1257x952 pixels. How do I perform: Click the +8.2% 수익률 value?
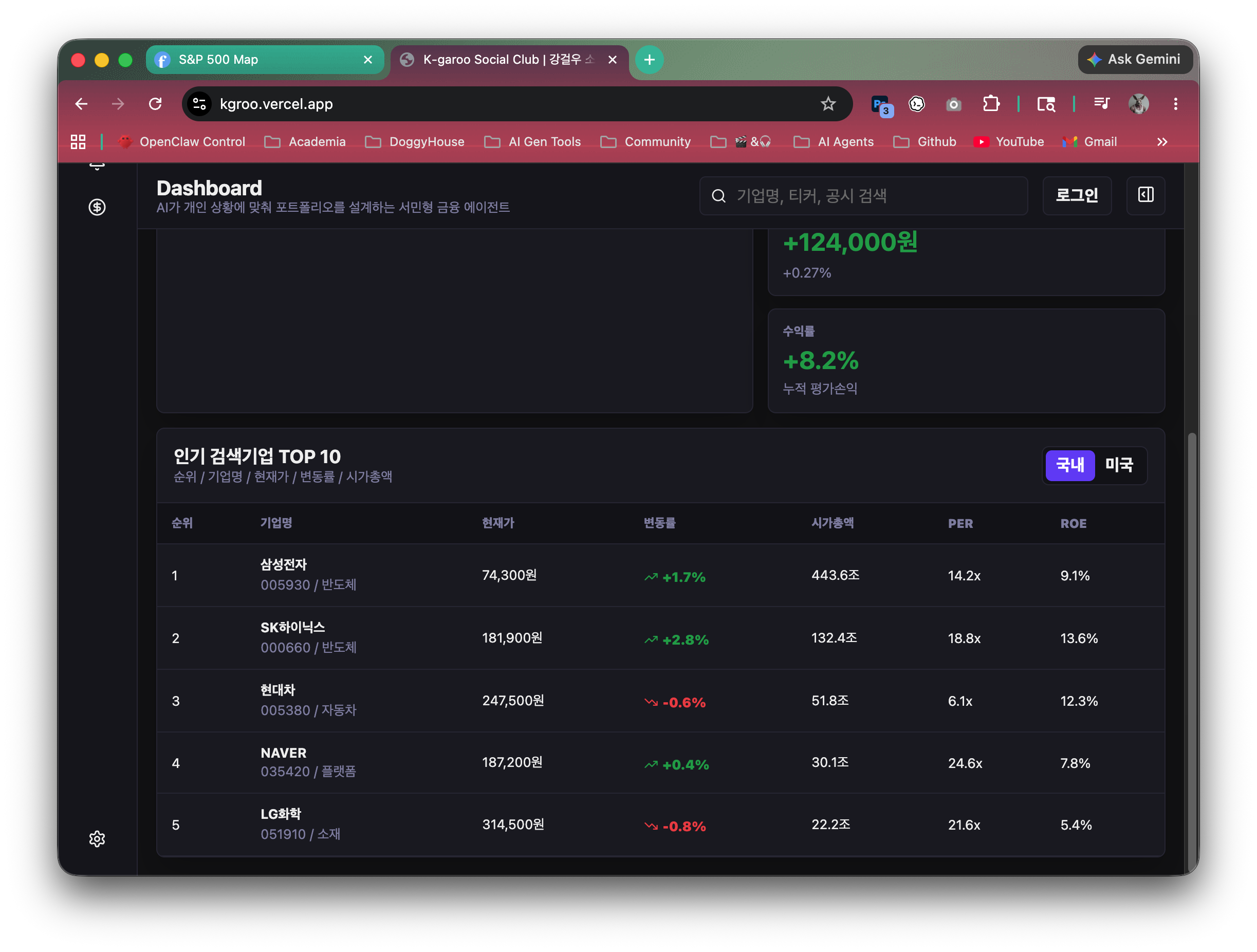click(821, 360)
